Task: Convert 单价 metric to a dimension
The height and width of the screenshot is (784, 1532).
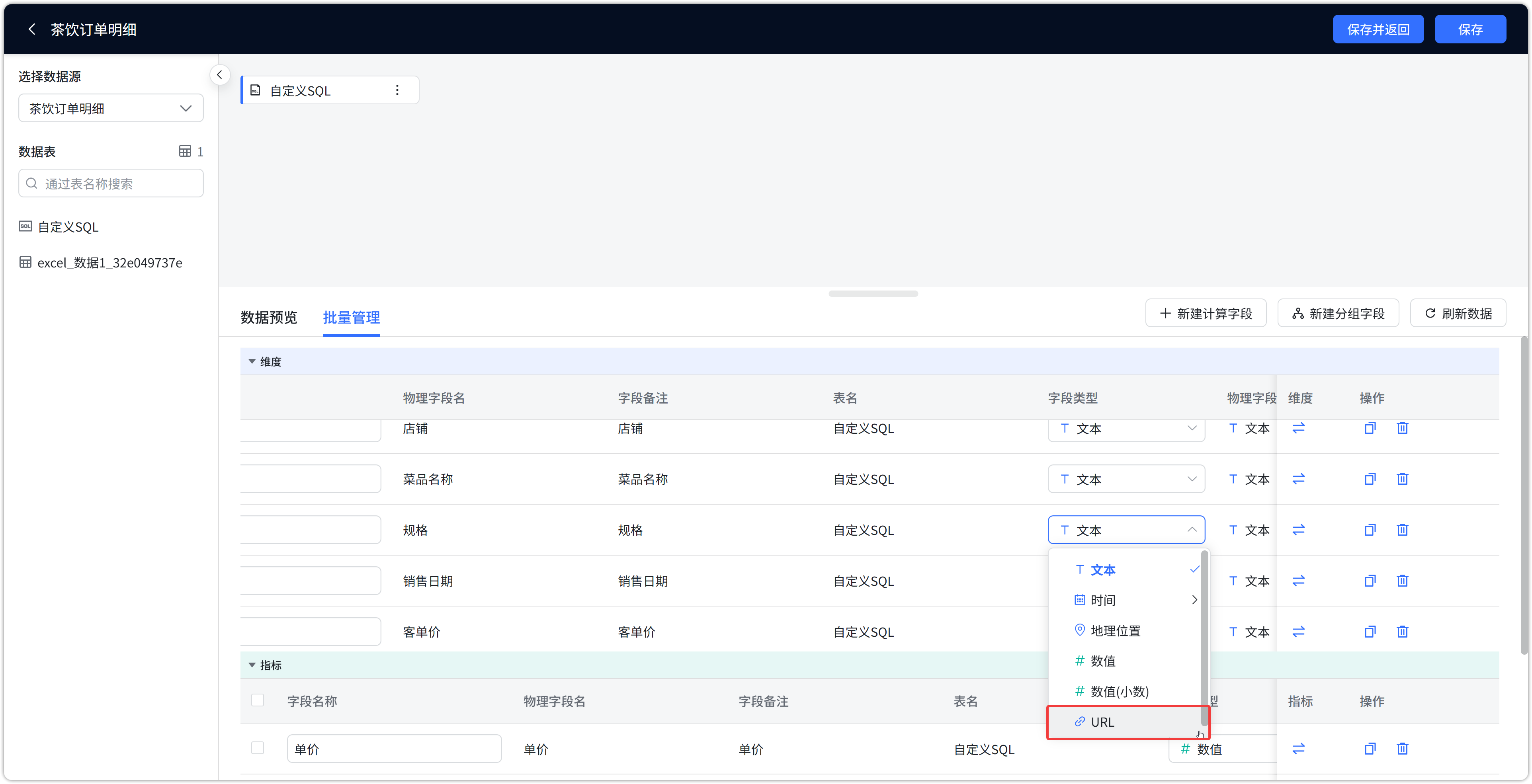Action: coord(1298,748)
